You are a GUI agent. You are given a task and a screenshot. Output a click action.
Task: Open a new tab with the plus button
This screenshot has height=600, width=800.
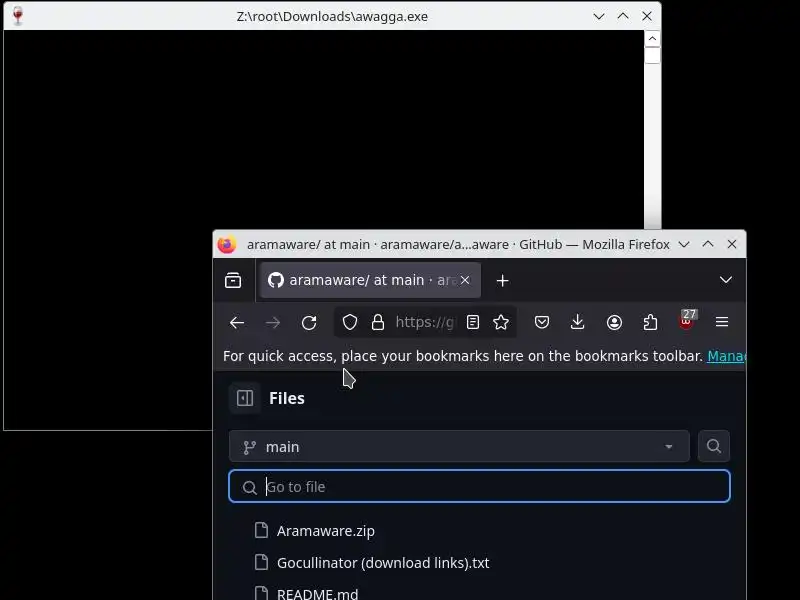[x=503, y=281]
